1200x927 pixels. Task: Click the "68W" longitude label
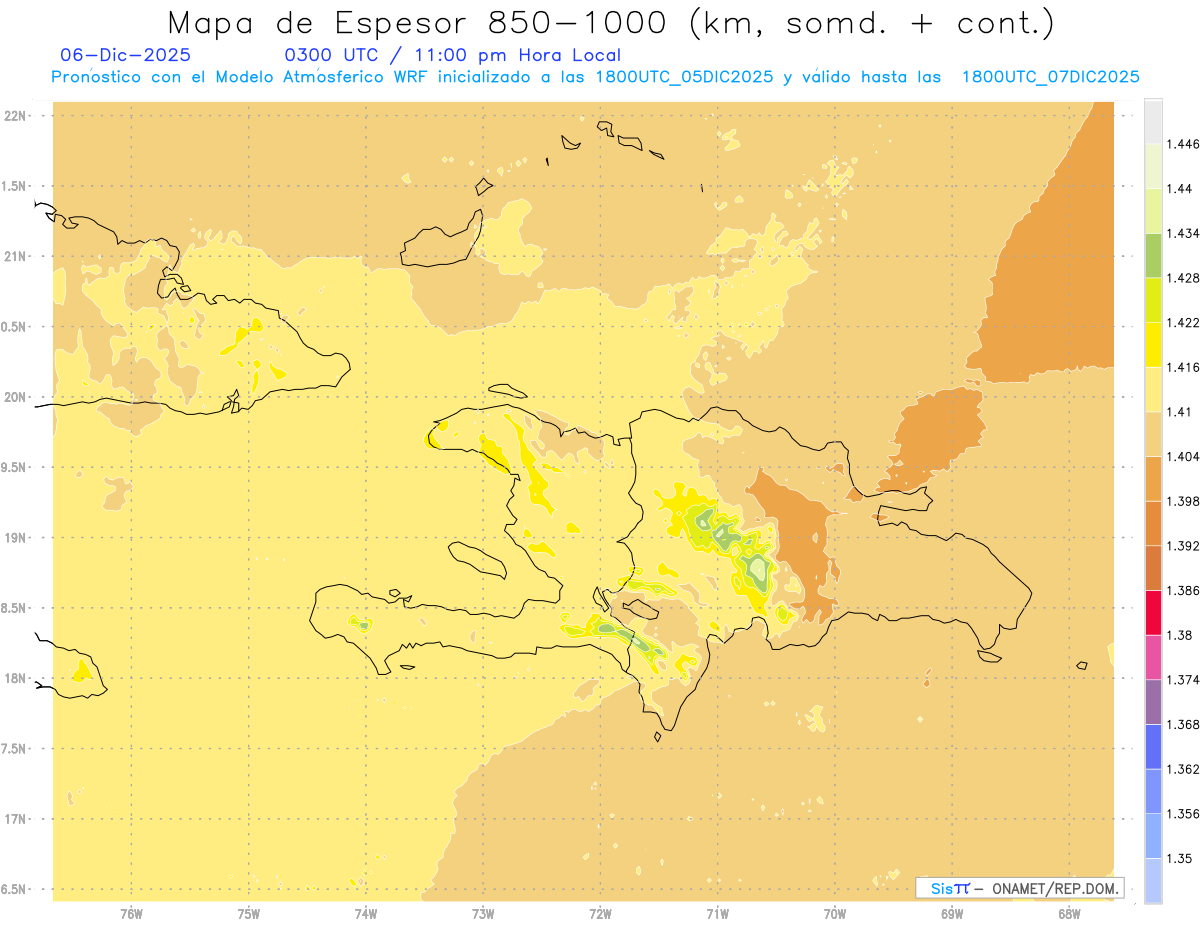(x=1069, y=913)
